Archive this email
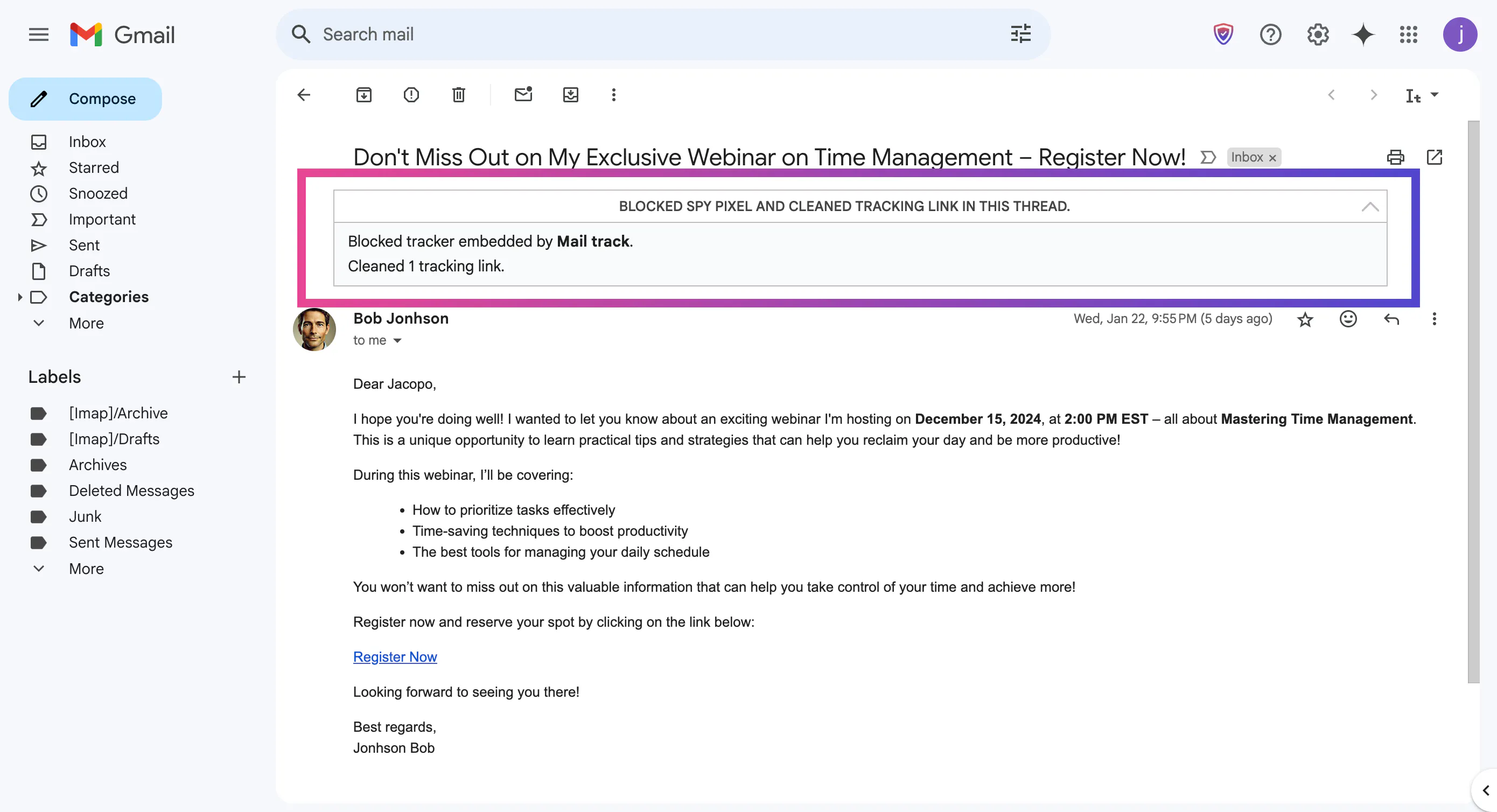The width and height of the screenshot is (1497, 812). (x=364, y=95)
